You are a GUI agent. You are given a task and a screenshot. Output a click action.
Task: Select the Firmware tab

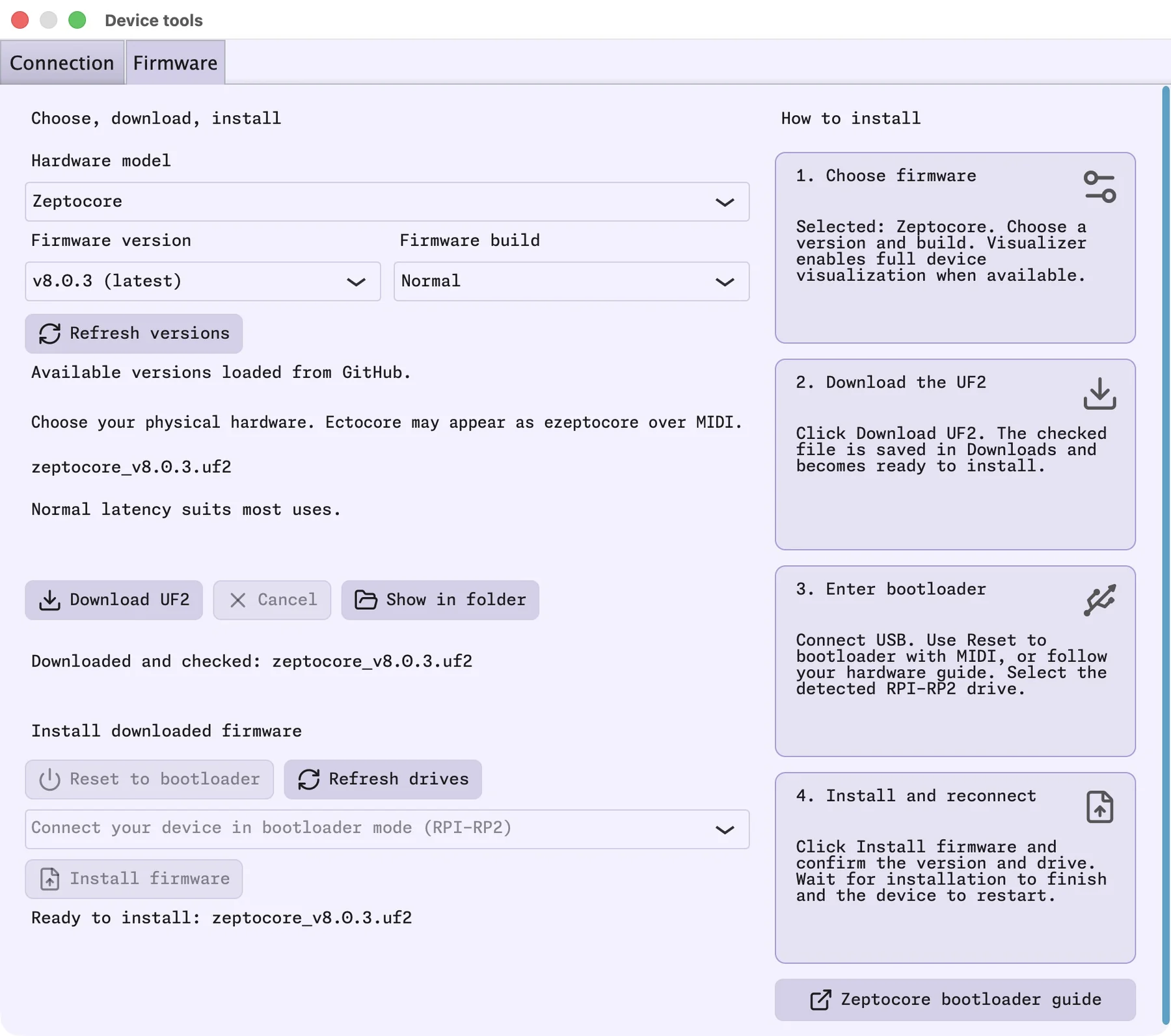coord(176,62)
